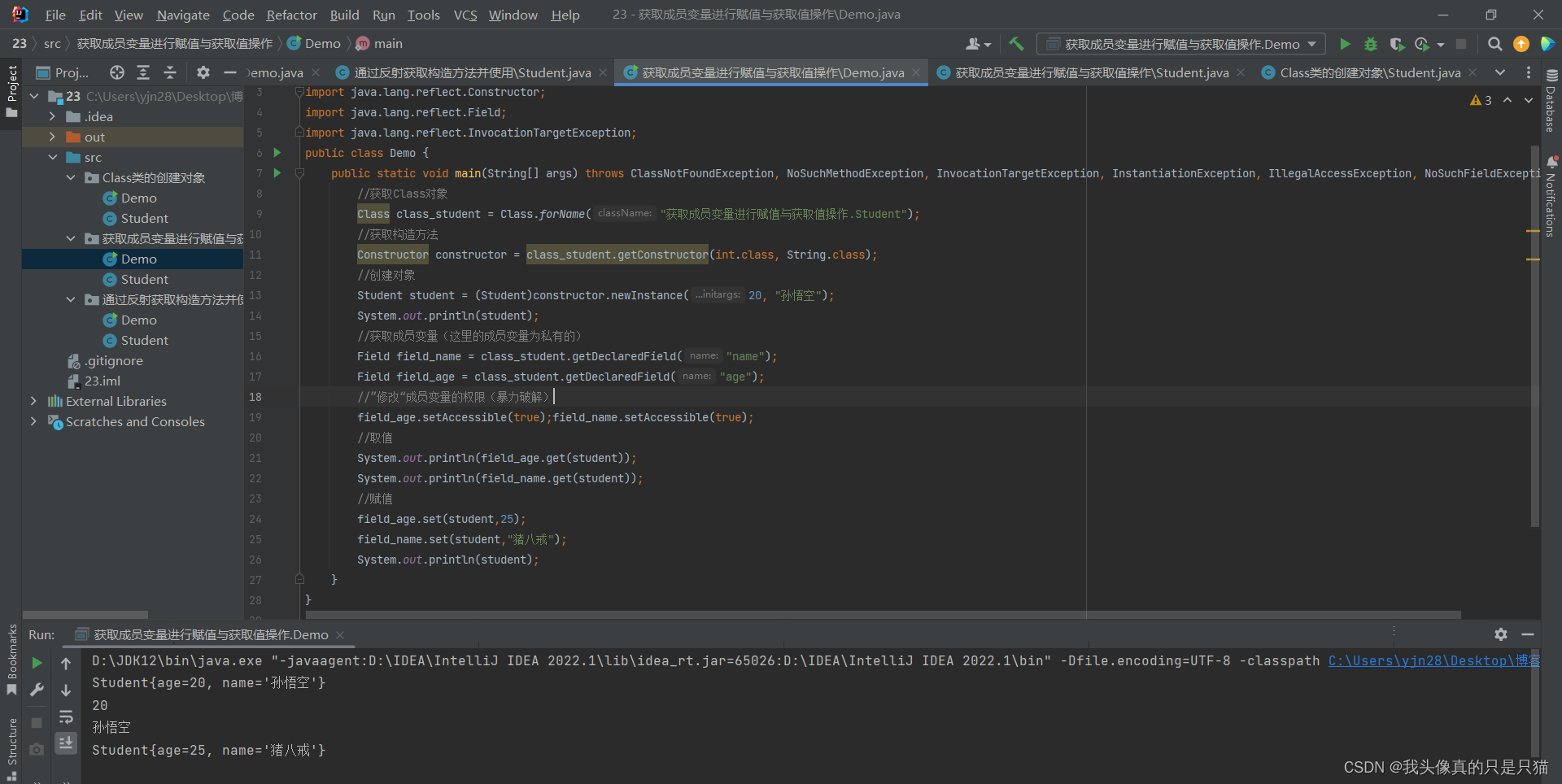The width and height of the screenshot is (1562, 784).
Task: Toggle the Notifications tool window
Action: point(1551,196)
